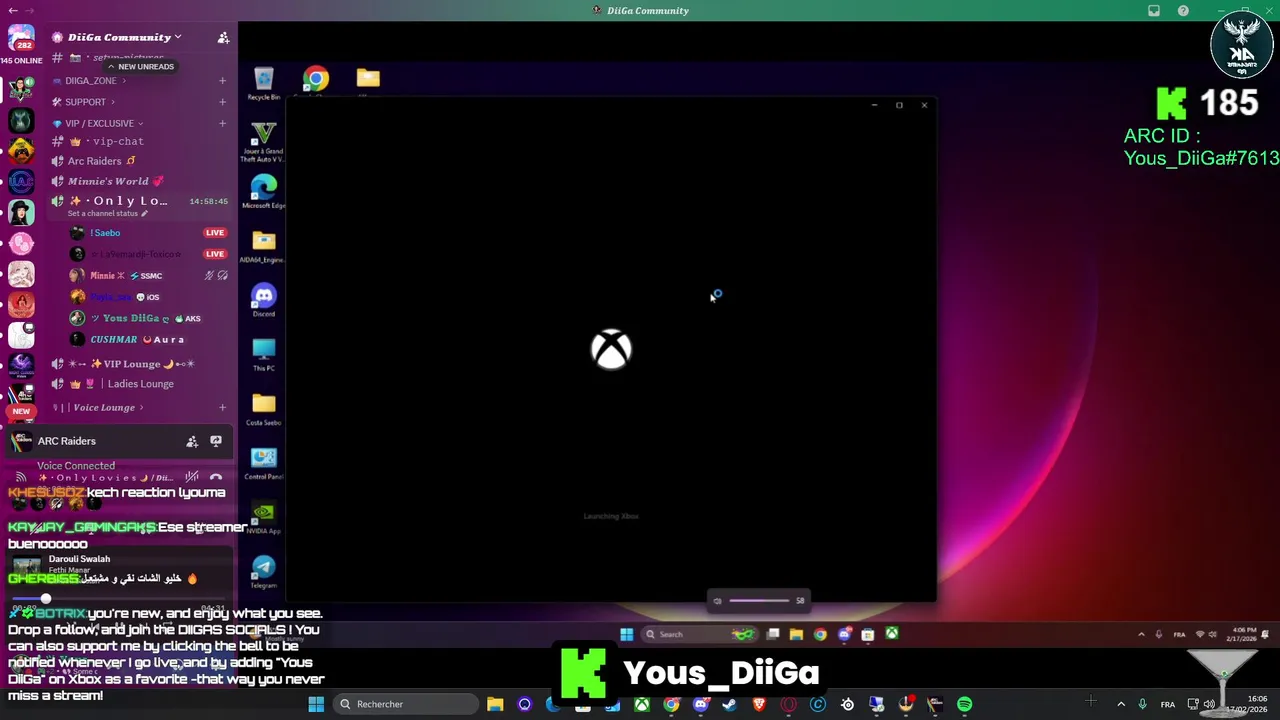Open FRA language indicator in bottom taskbar
The image size is (1280, 720).
point(1168,705)
